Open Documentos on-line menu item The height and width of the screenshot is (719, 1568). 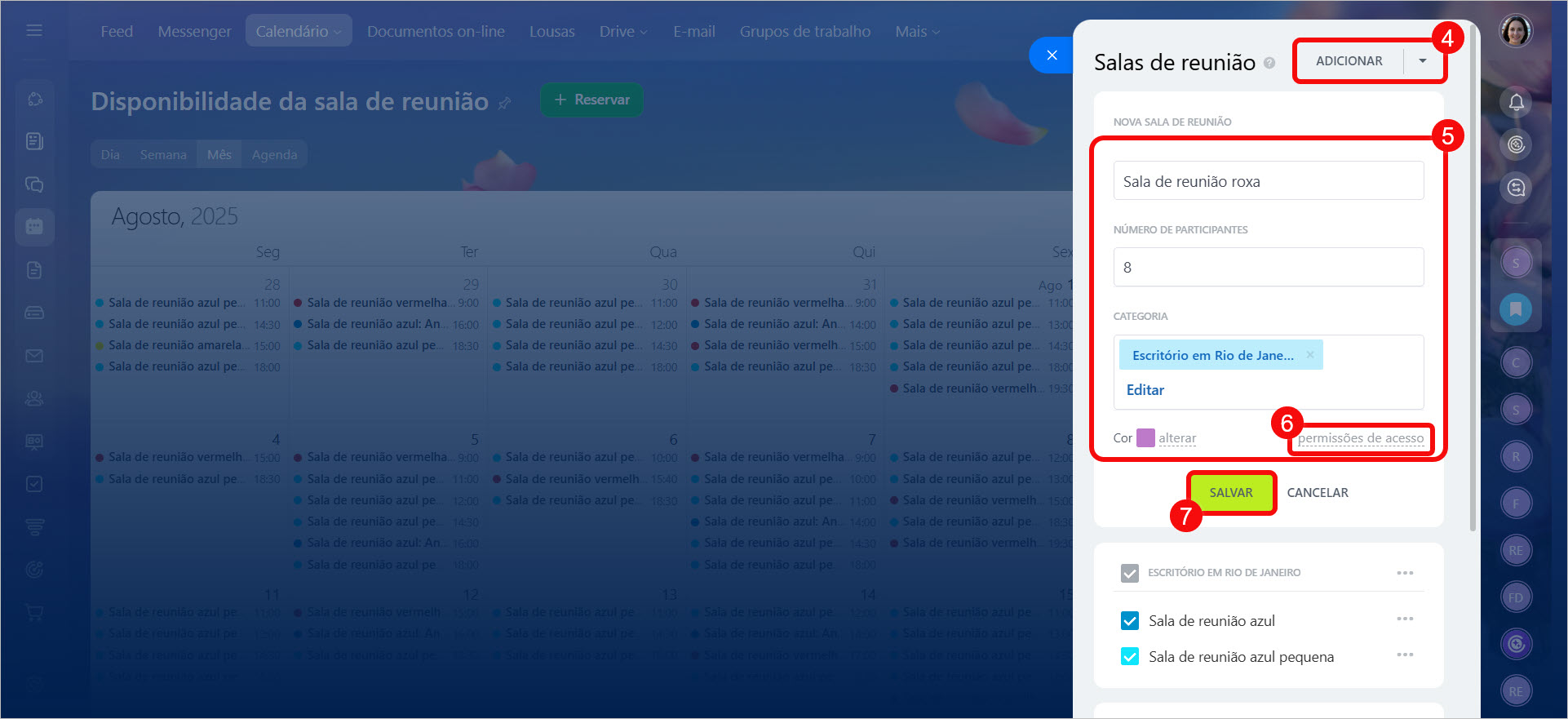[436, 31]
